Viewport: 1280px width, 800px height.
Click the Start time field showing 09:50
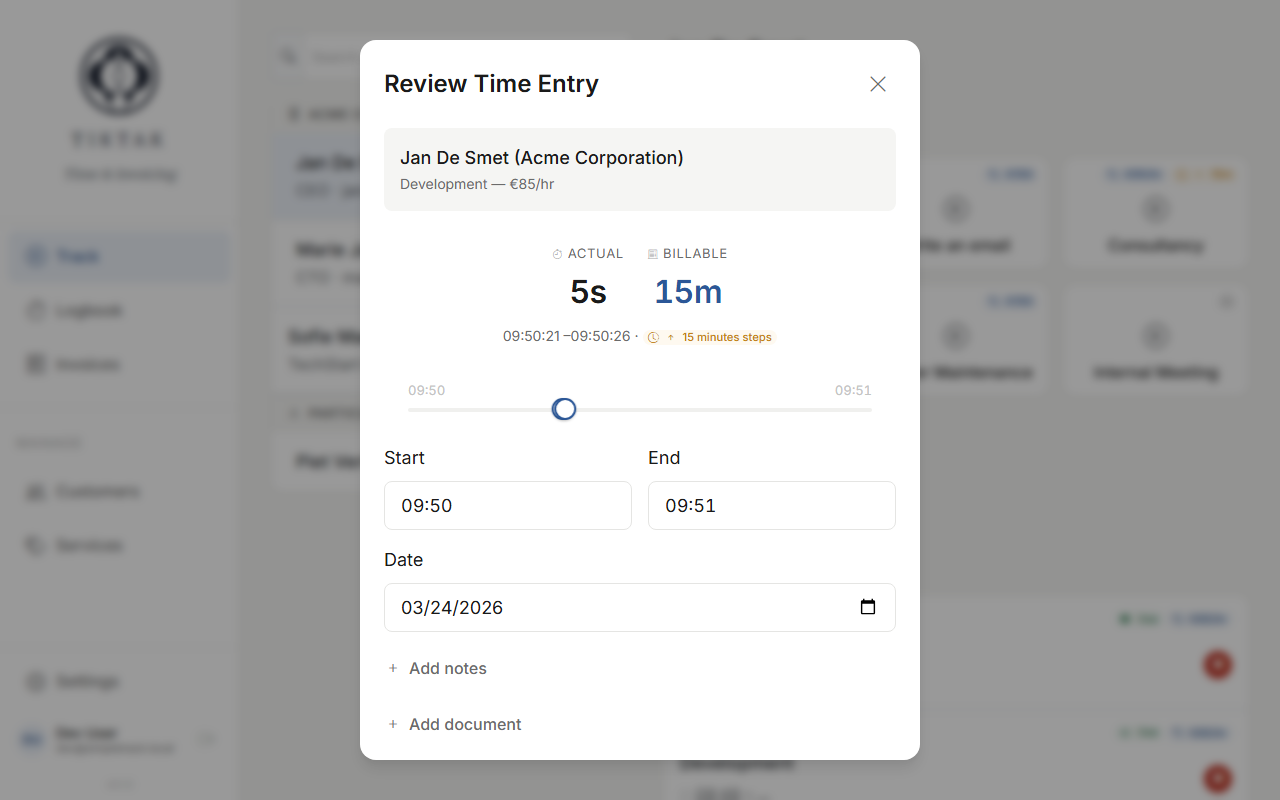(507, 505)
